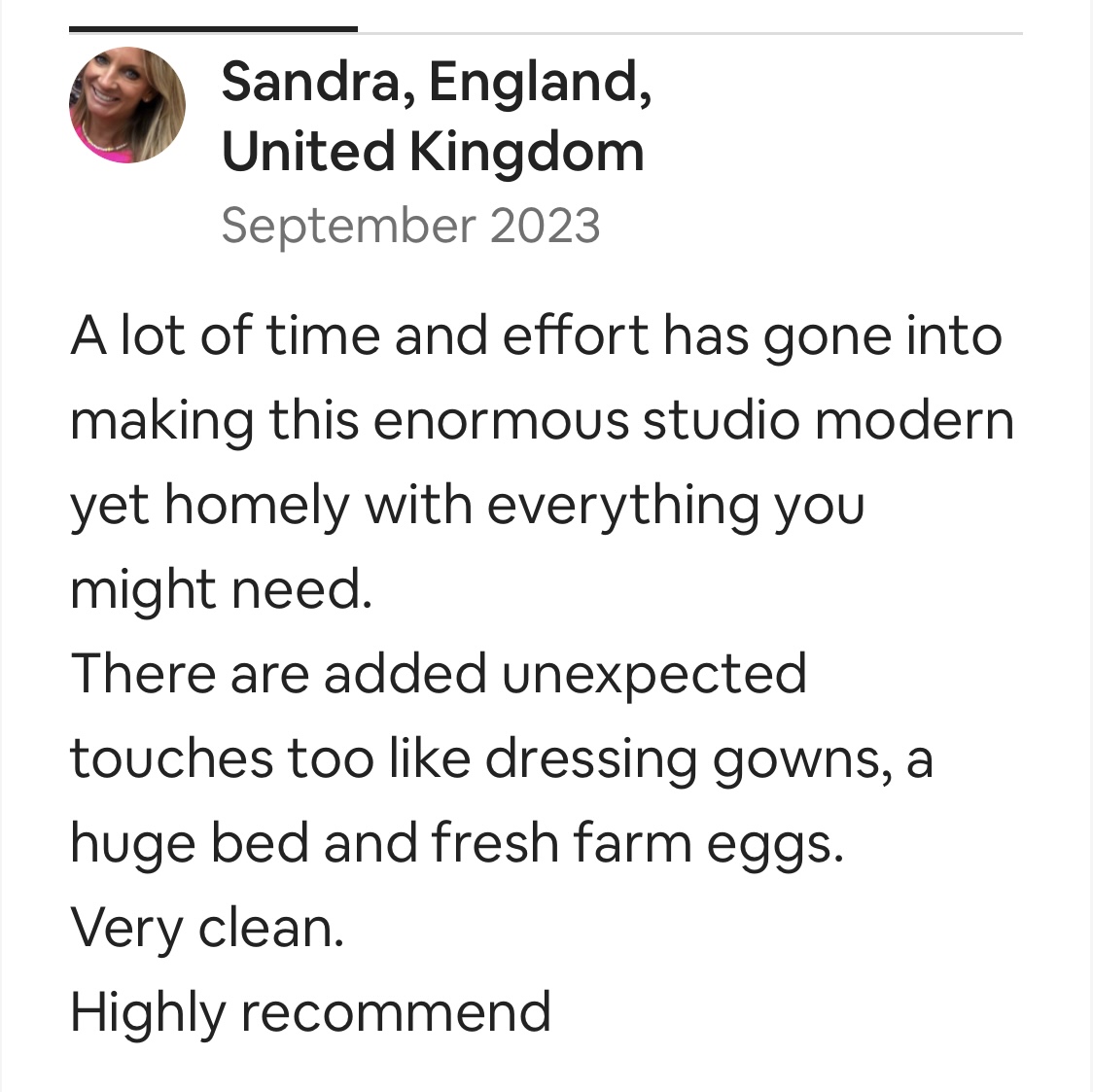1093x1092 pixels.
Task: Click the sentence 'Very clean.'
Action: point(208,929)
